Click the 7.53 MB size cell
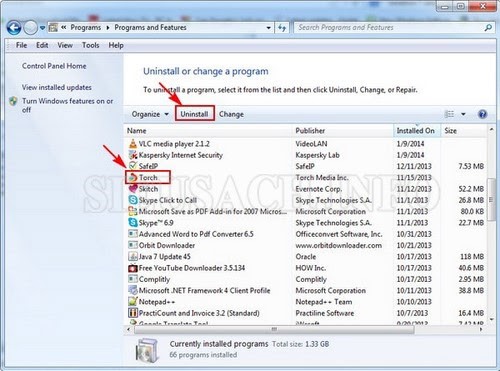The image size is (500, 371). 471,166
